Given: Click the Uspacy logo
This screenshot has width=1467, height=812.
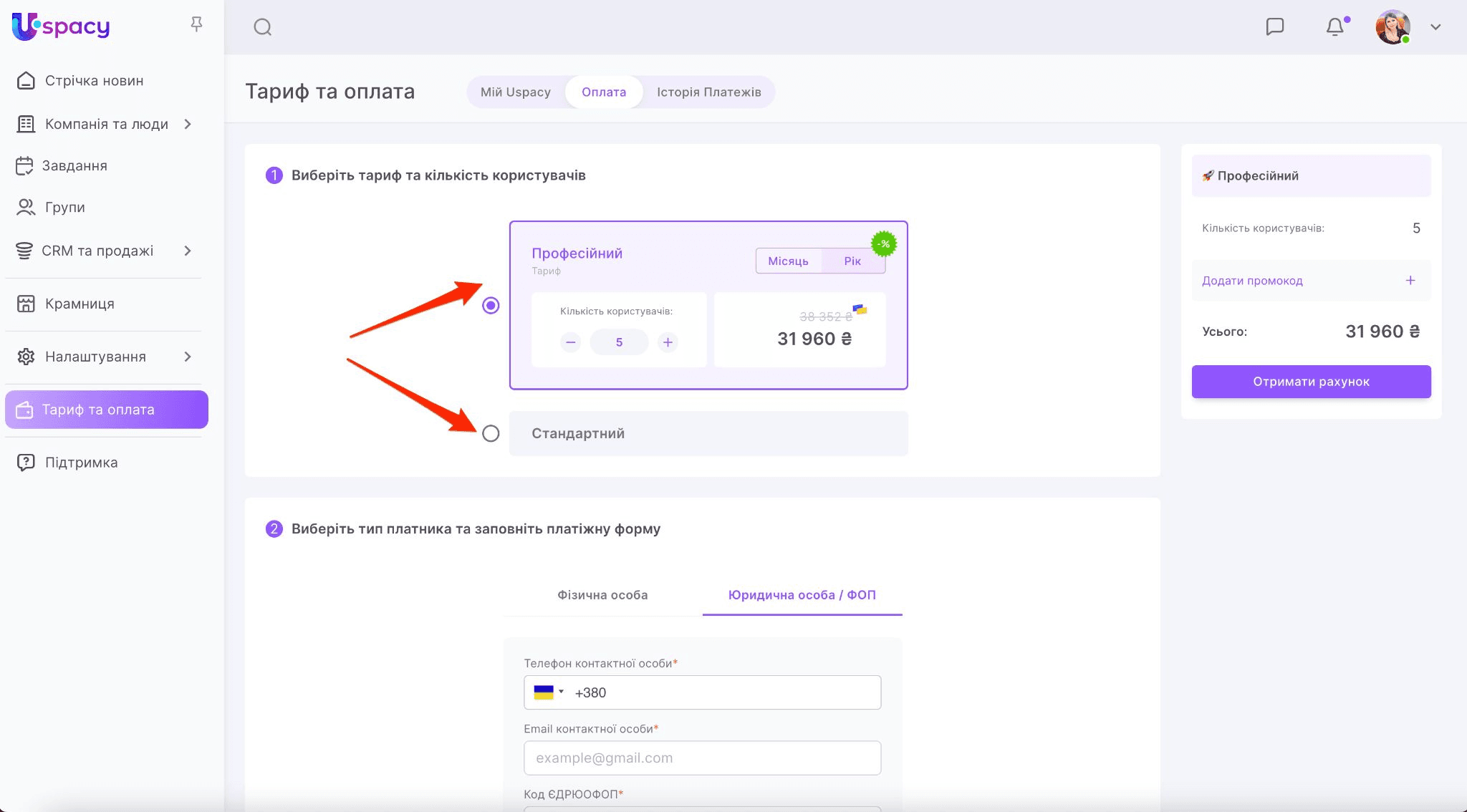Looking at the screenshot, I should (x=61, y=26).
